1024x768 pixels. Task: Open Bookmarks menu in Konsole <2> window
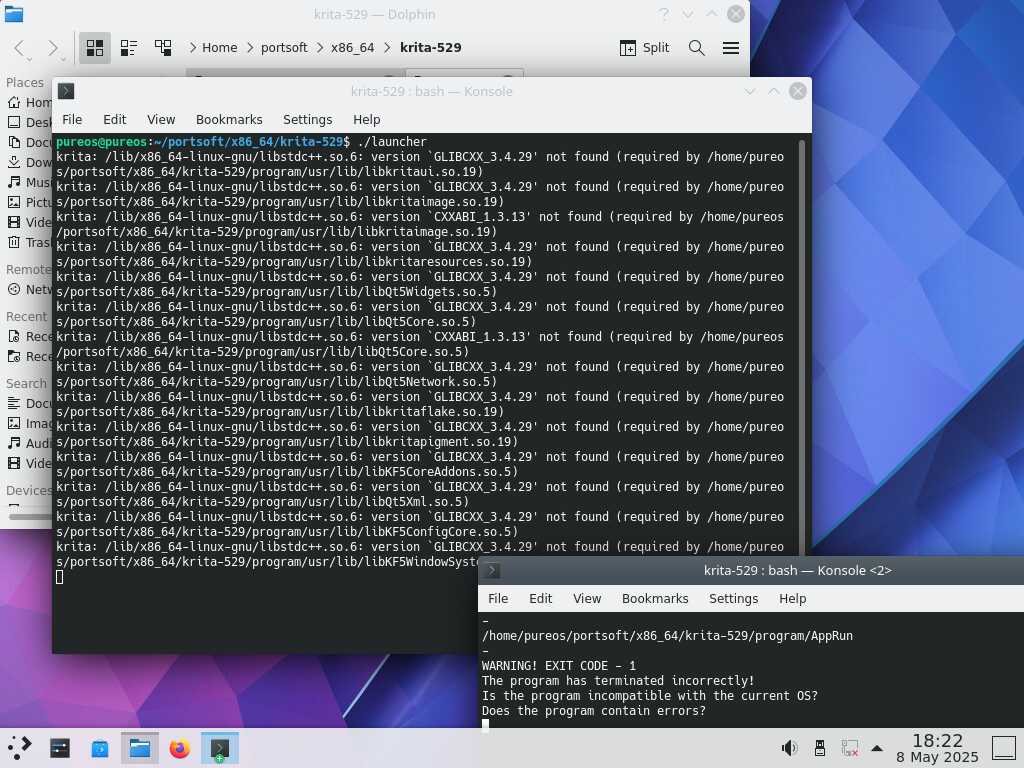[655, 598]
